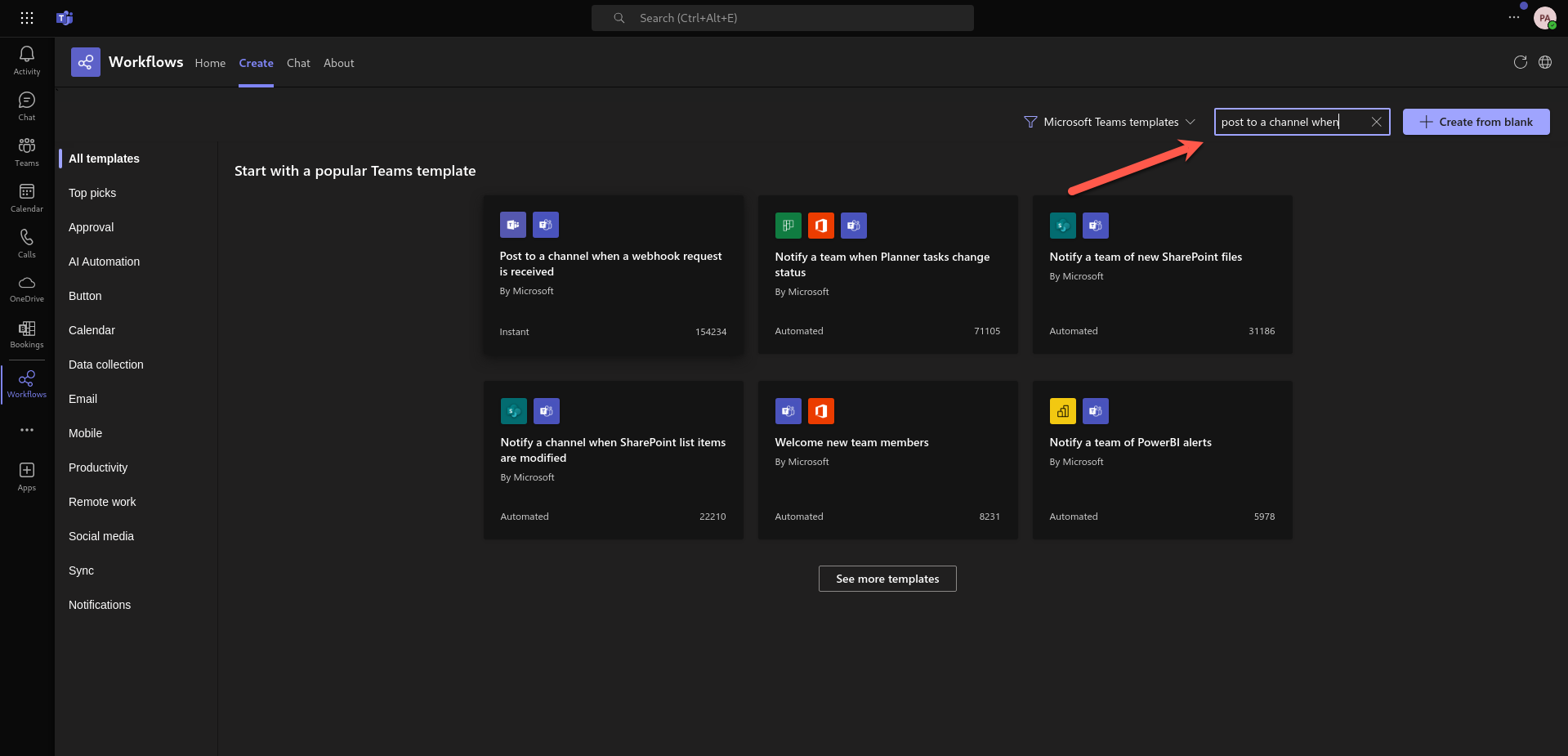
Task: Click the SharePoint icon on new SharePoint files card
Action: (1063, 226)
